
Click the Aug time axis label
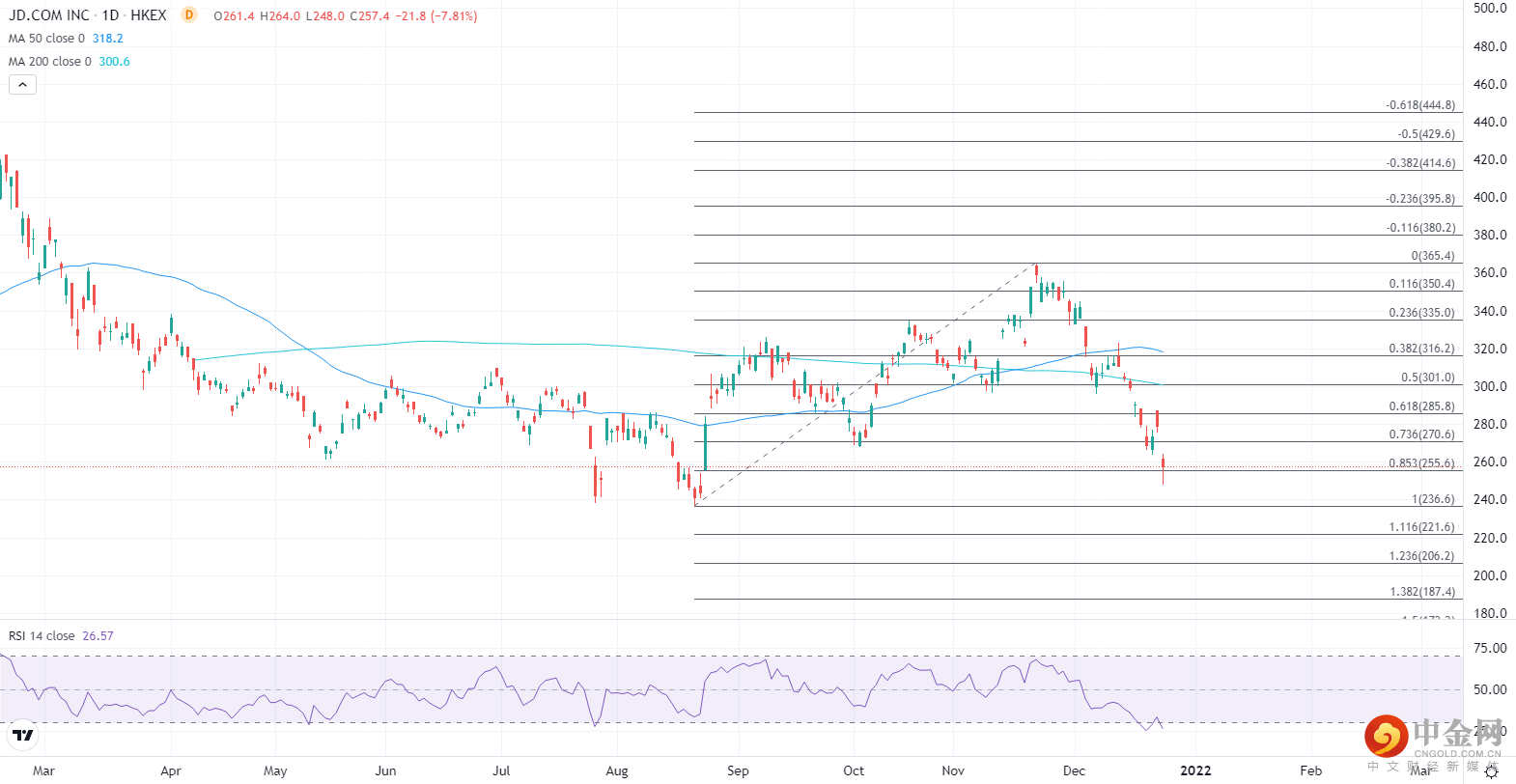click(617, 770)
